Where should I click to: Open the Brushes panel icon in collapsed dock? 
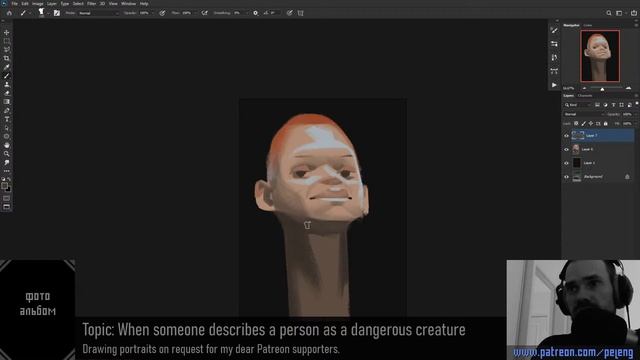(x=554, y=30)
